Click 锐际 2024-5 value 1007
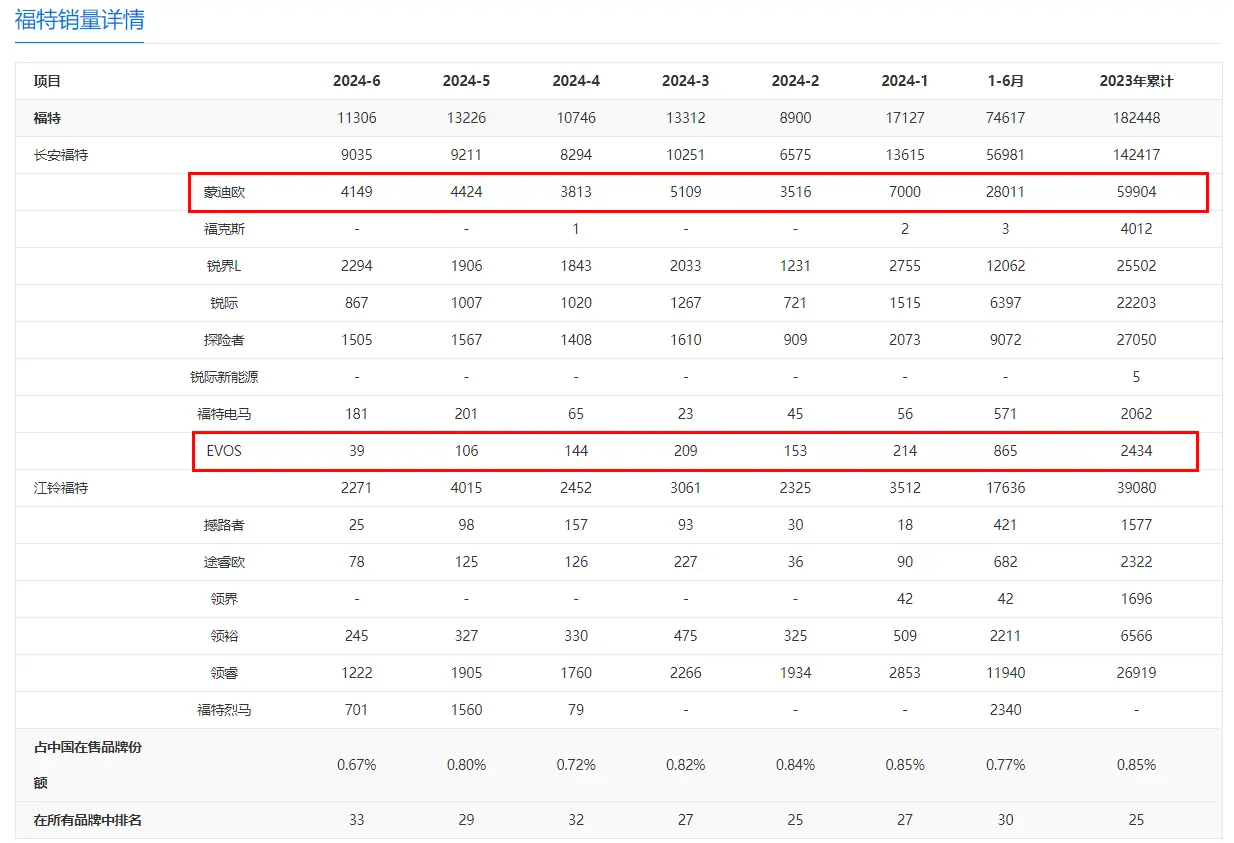This screenshot has height=843, width=1234. (466, 303)
